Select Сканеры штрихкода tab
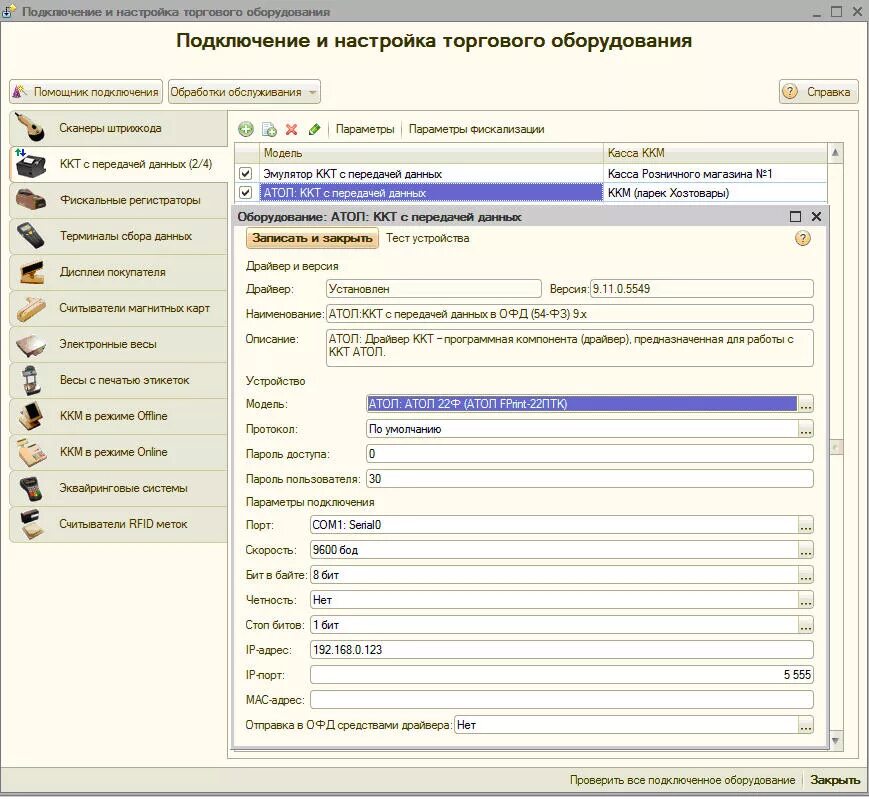869x799 pixels. (118, 128)
